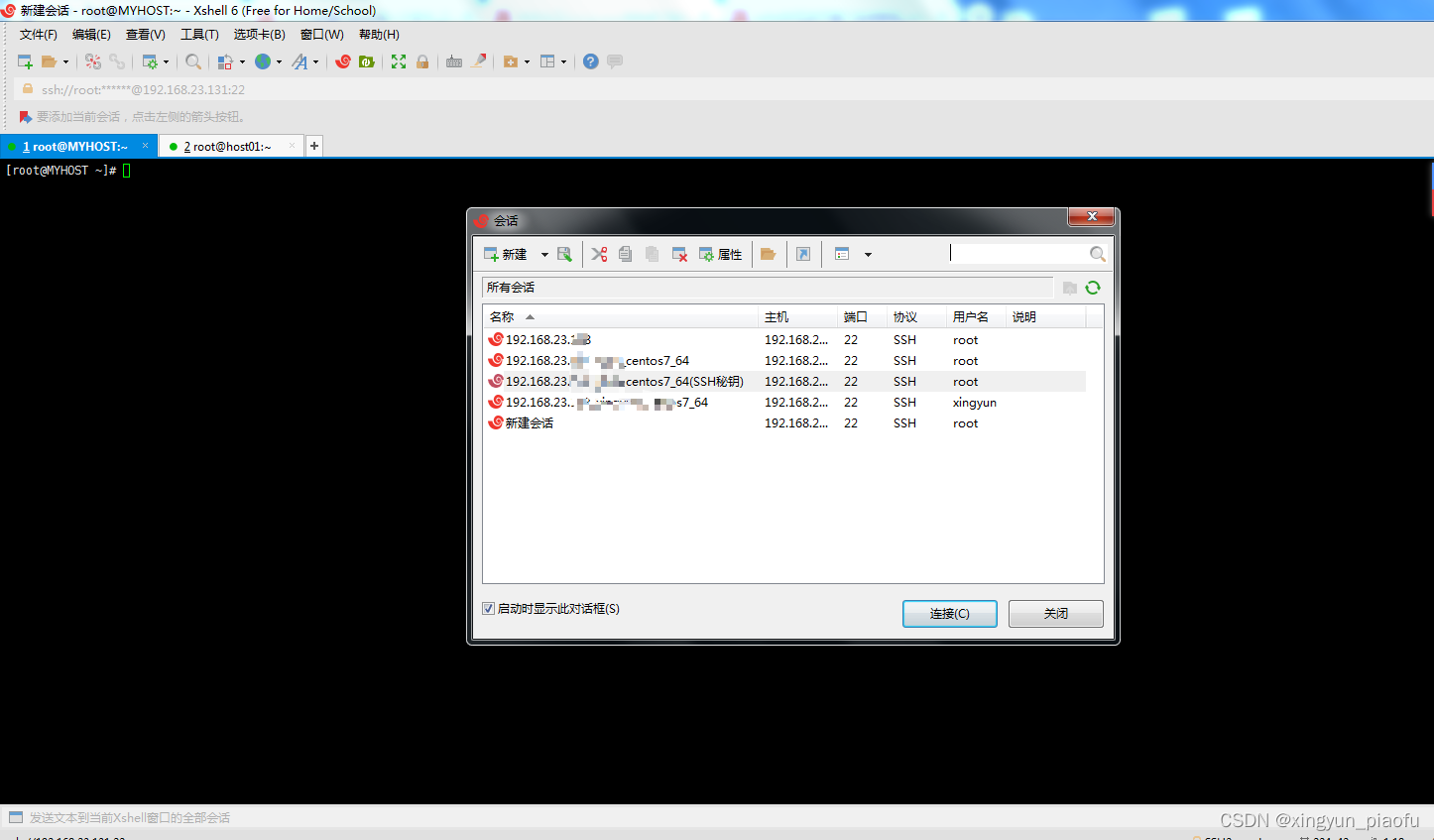Expand the color scheme dropdown arrow
The image size is (1434, 840).
[242, 61]
